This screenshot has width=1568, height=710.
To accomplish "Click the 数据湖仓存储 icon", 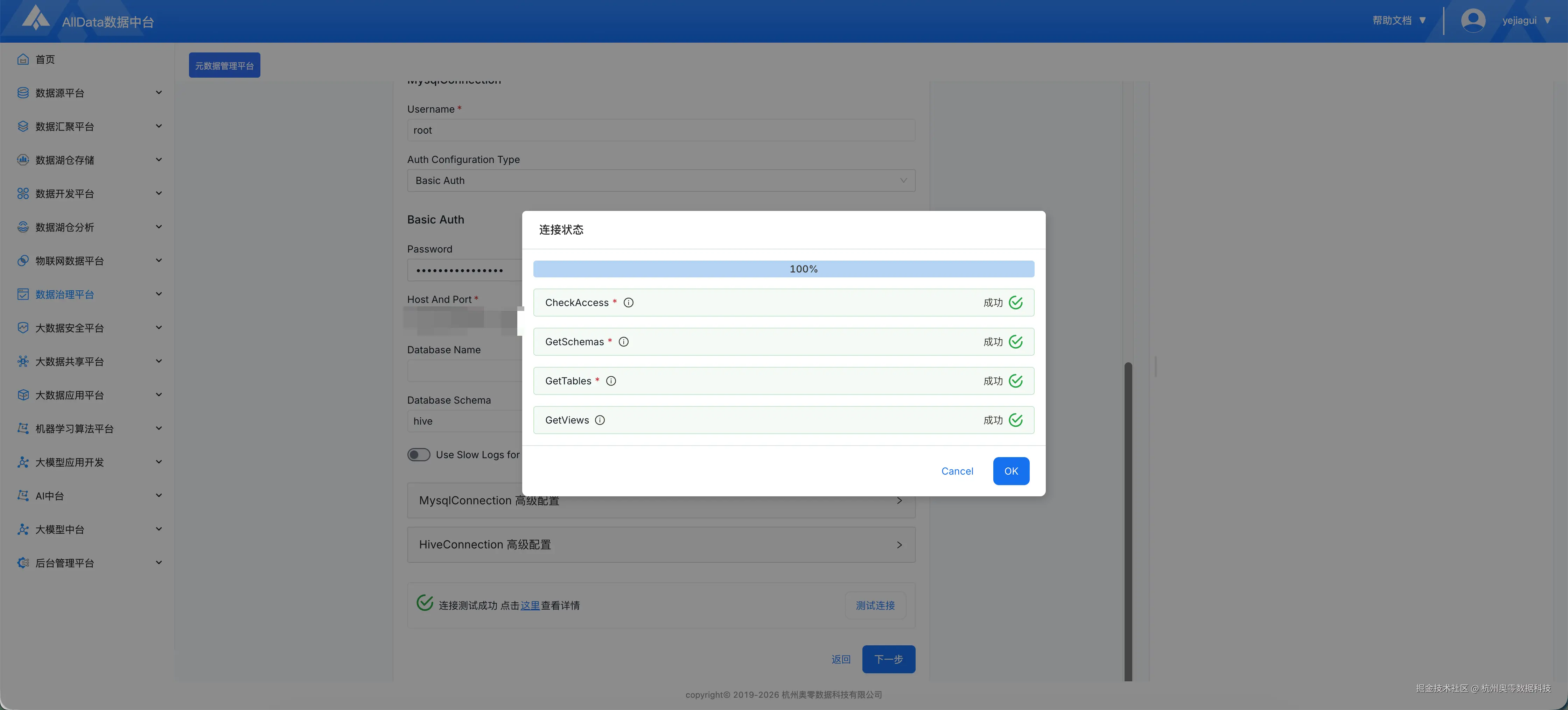I will coord(23,160).
